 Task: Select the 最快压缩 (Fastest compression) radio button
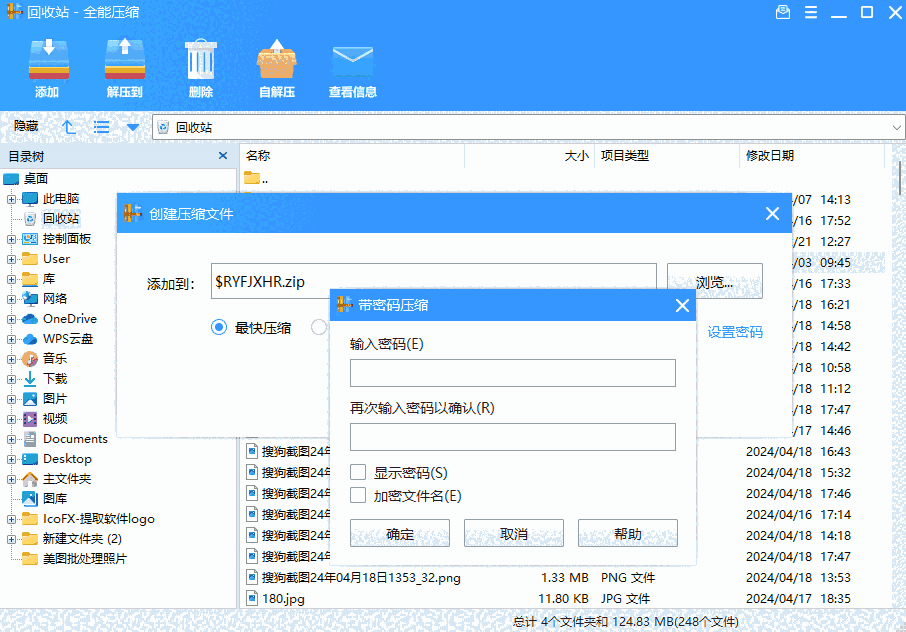point(218,327)
